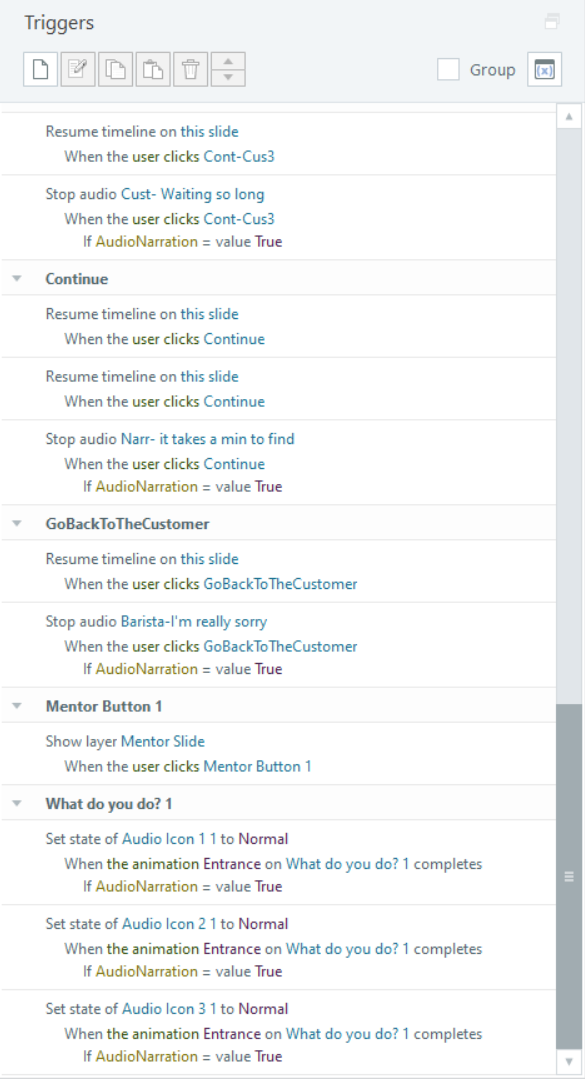Move trigger down with arrow
The height and width of the screenshot is (1079, 585).
228,78
